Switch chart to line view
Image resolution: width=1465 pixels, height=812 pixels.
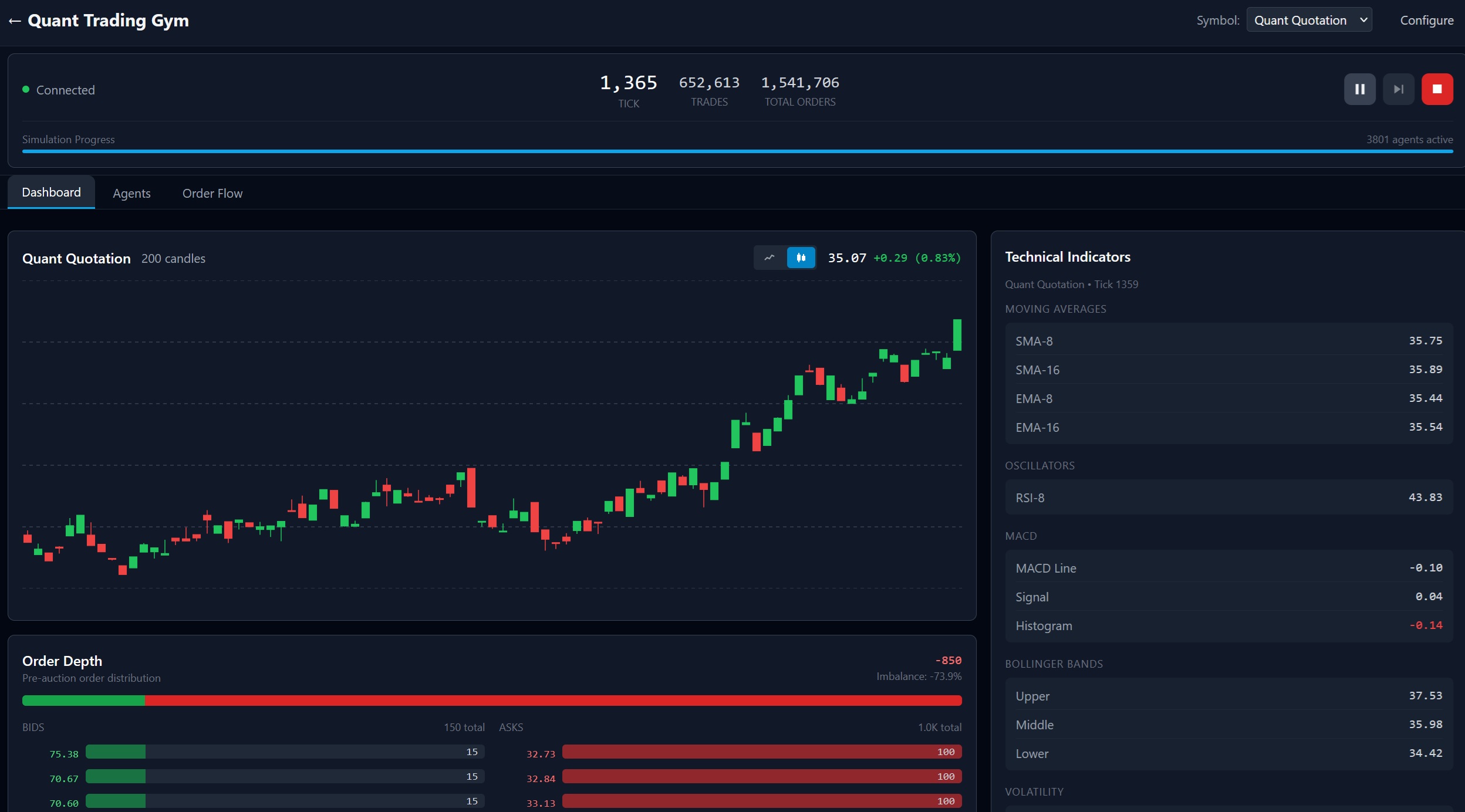click(769, 258)
